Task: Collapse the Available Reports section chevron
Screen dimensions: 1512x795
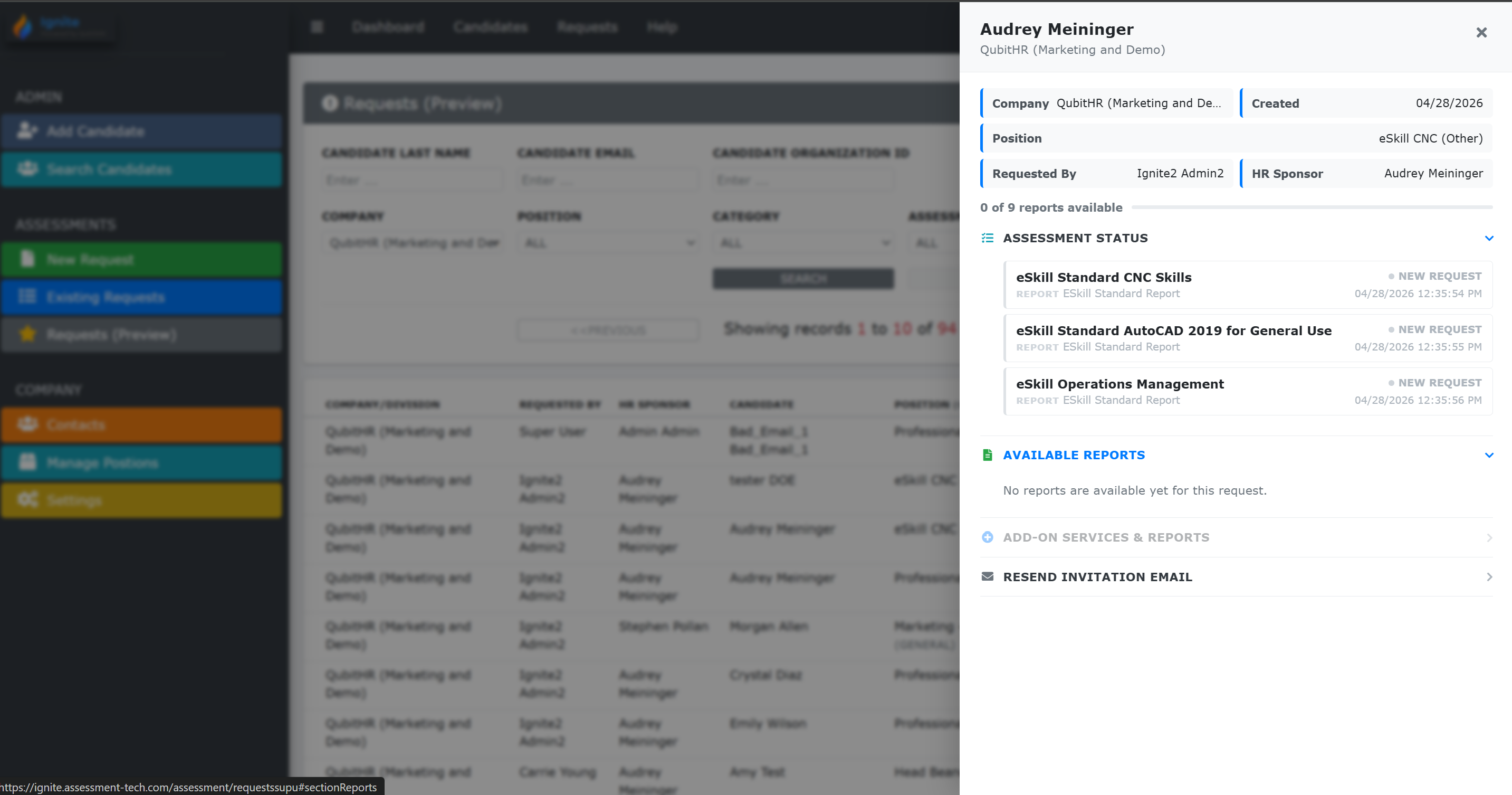Action: coord(1488,455)
